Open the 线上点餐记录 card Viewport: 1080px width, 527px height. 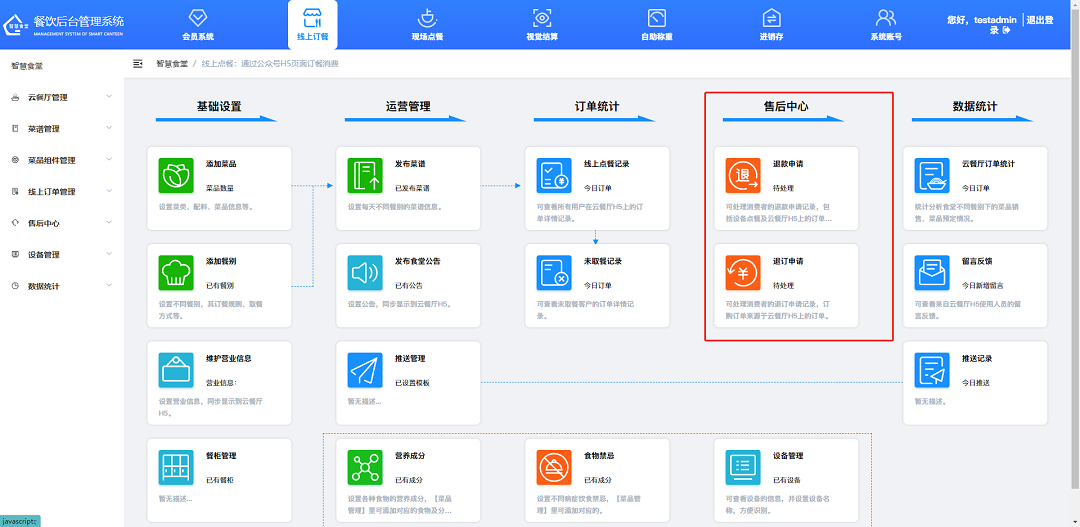pyautogui.click(x=597, y=188)
